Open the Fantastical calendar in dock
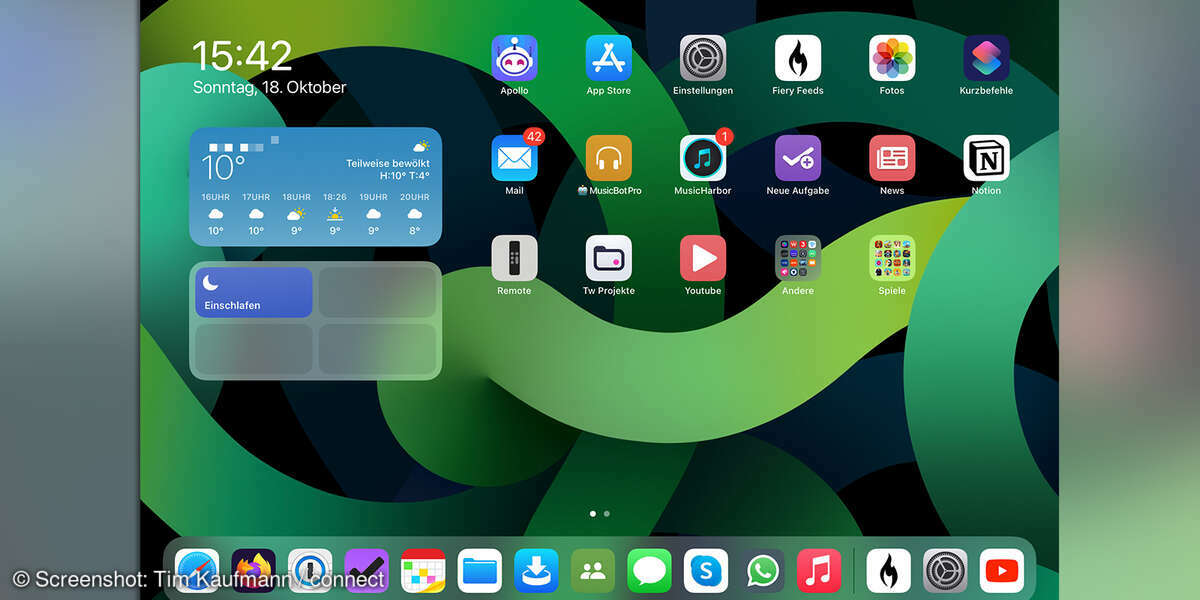 point(423,571)
